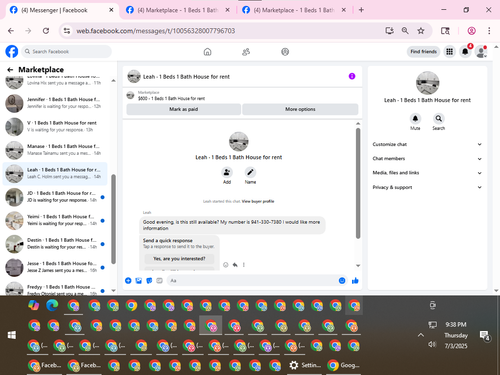Show hidden tray icons chevron
Screen dimensions: 500x375
[x=421, y=335]
